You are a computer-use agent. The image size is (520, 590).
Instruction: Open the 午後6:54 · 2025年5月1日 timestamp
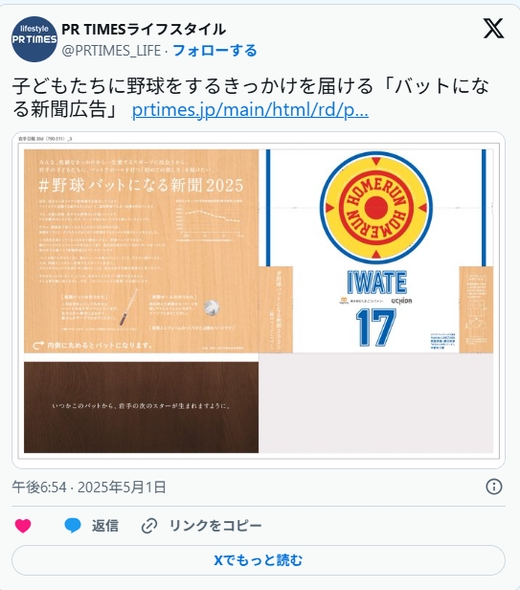(x=89, y=487)
